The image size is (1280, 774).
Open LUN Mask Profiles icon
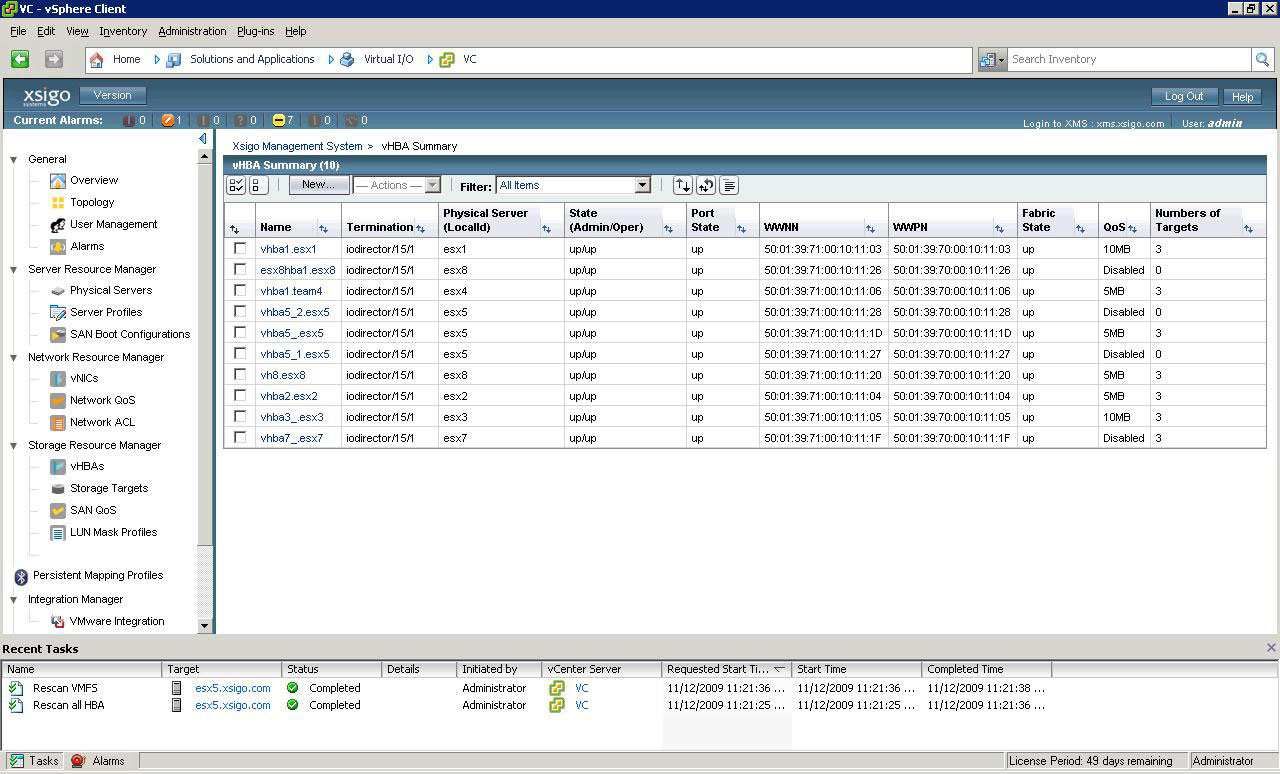point(58,533)
